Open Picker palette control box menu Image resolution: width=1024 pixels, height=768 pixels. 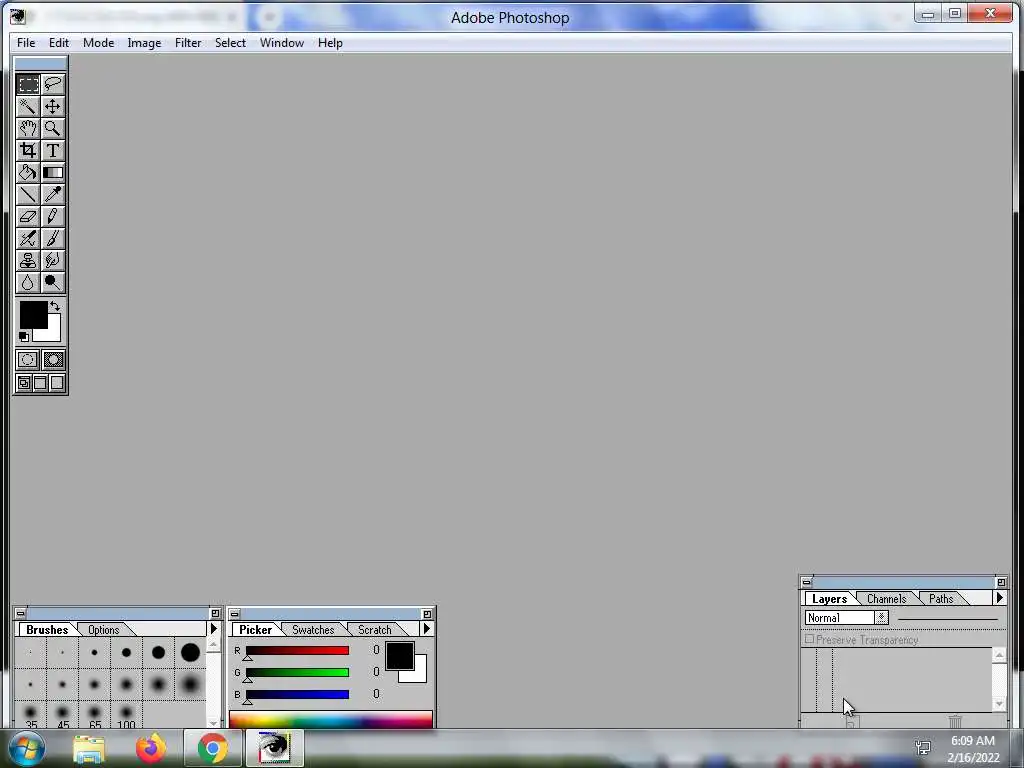(234, 614)
